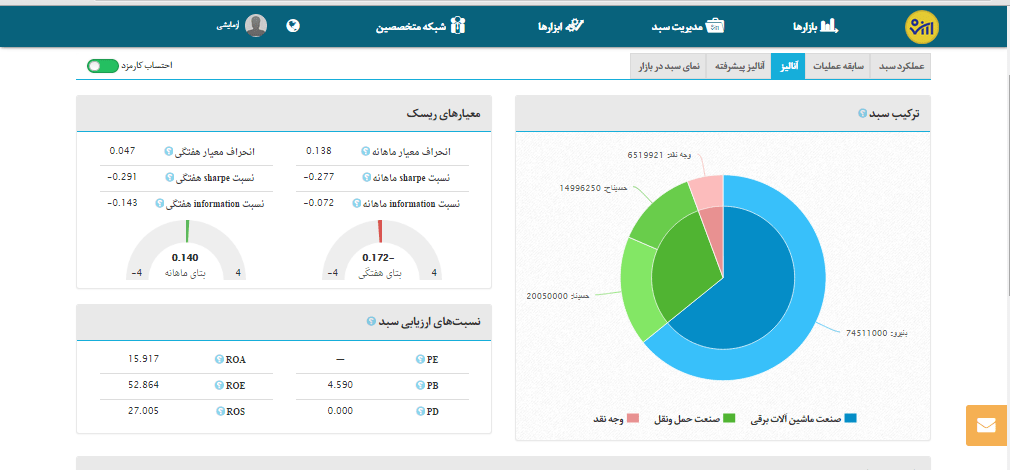Click the help icon next to ROS
The image size is (1010, 470).
pyautogui.click(x=220, y=411)
